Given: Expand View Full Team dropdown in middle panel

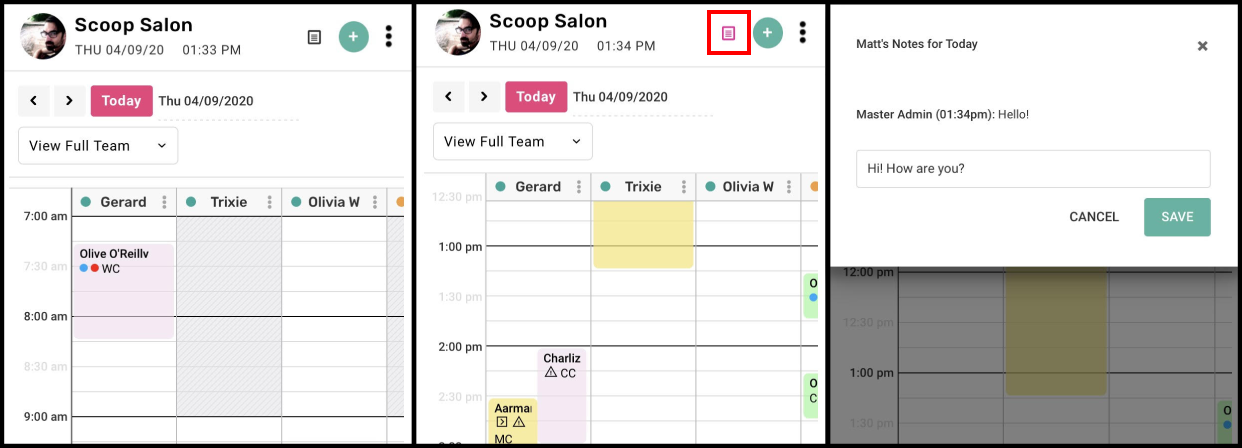Looking at the screenshot, I should [x=513, y=142].
